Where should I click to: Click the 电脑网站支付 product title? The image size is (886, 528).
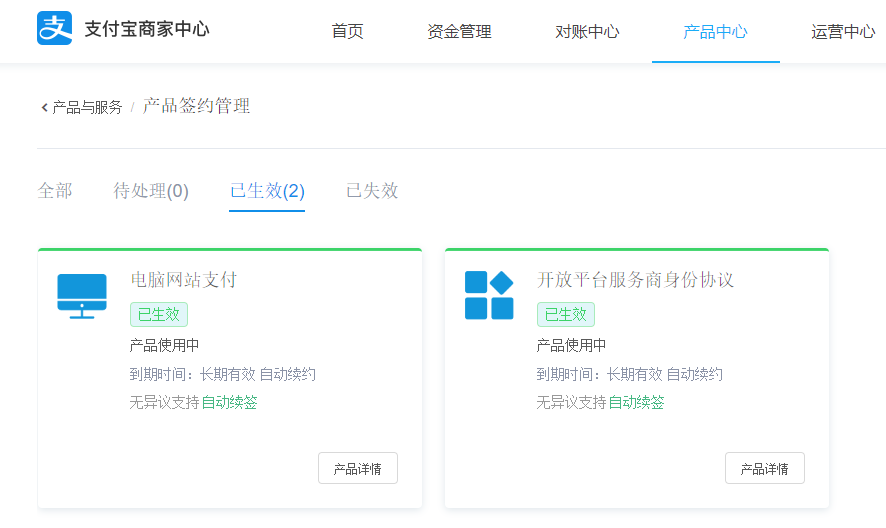tap(184, 280)
